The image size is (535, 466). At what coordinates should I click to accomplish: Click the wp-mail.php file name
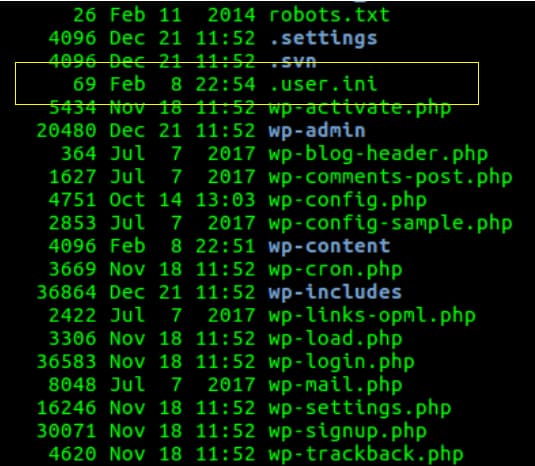pyautogui.click(x=335, y=385)
